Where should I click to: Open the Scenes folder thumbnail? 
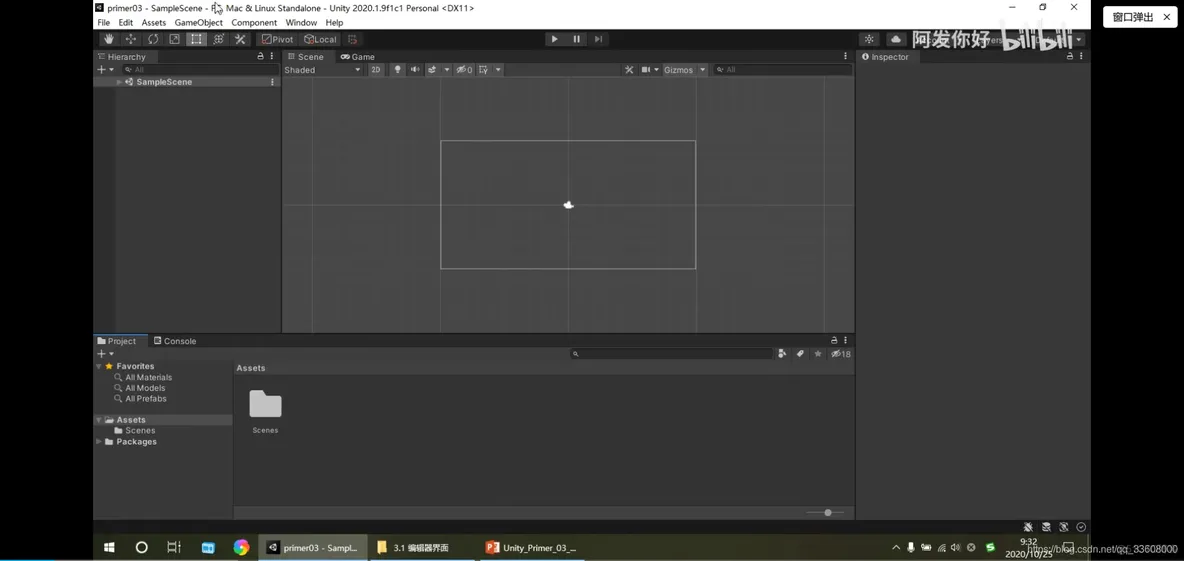click(x=265, y=405)
